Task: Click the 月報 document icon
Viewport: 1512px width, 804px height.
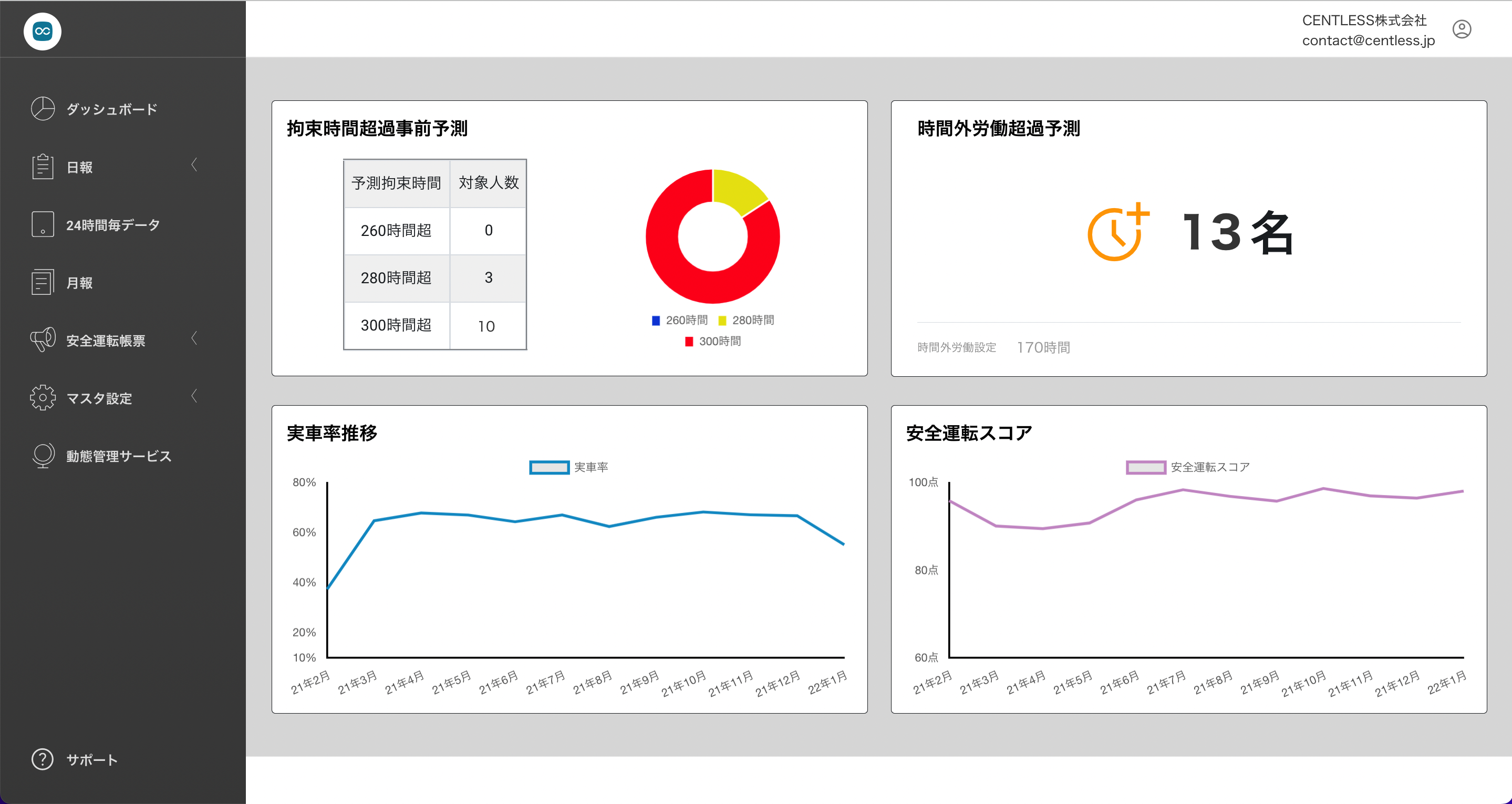Action: click(42, 283)
